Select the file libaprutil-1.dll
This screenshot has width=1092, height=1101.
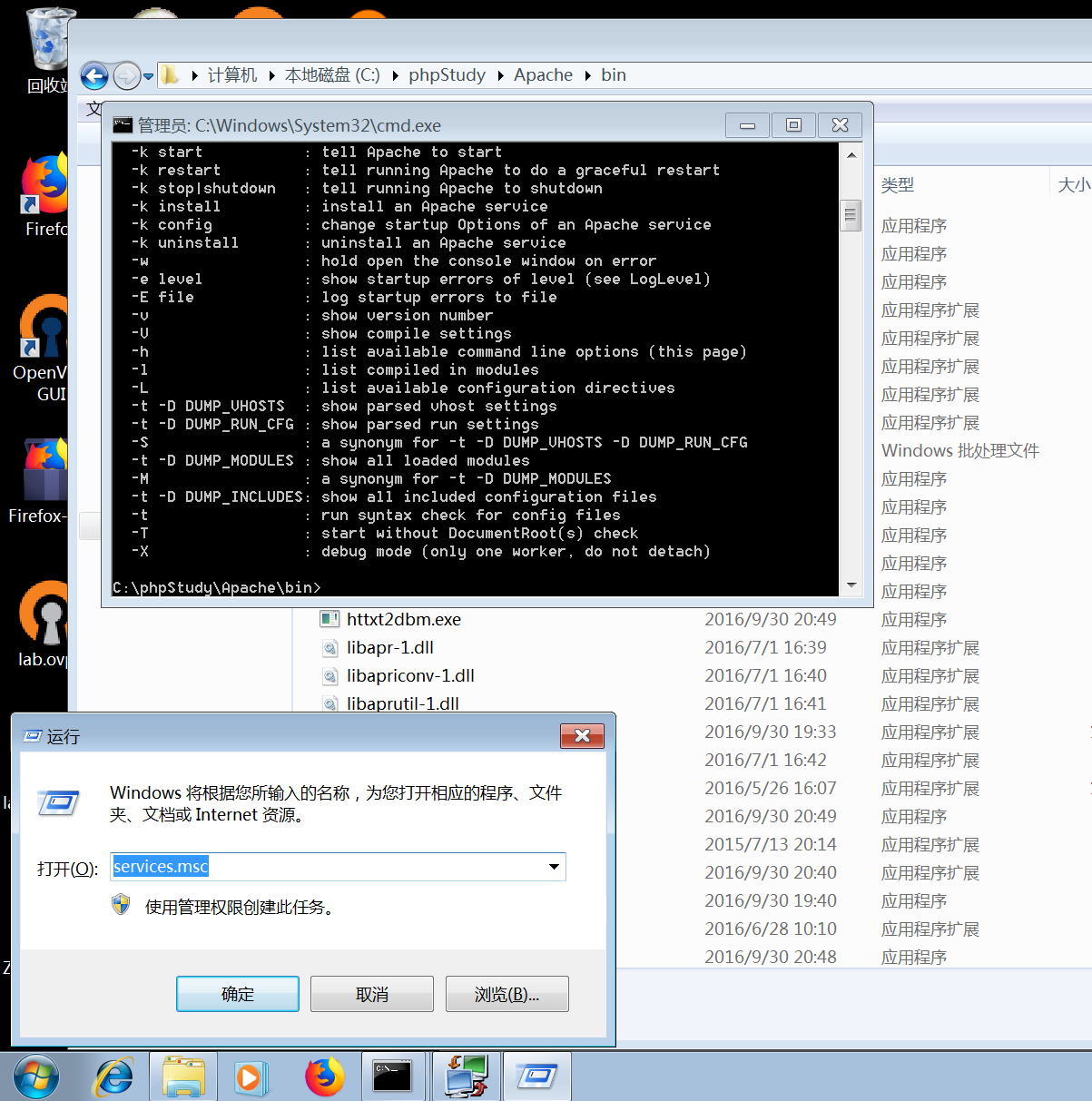403,703
